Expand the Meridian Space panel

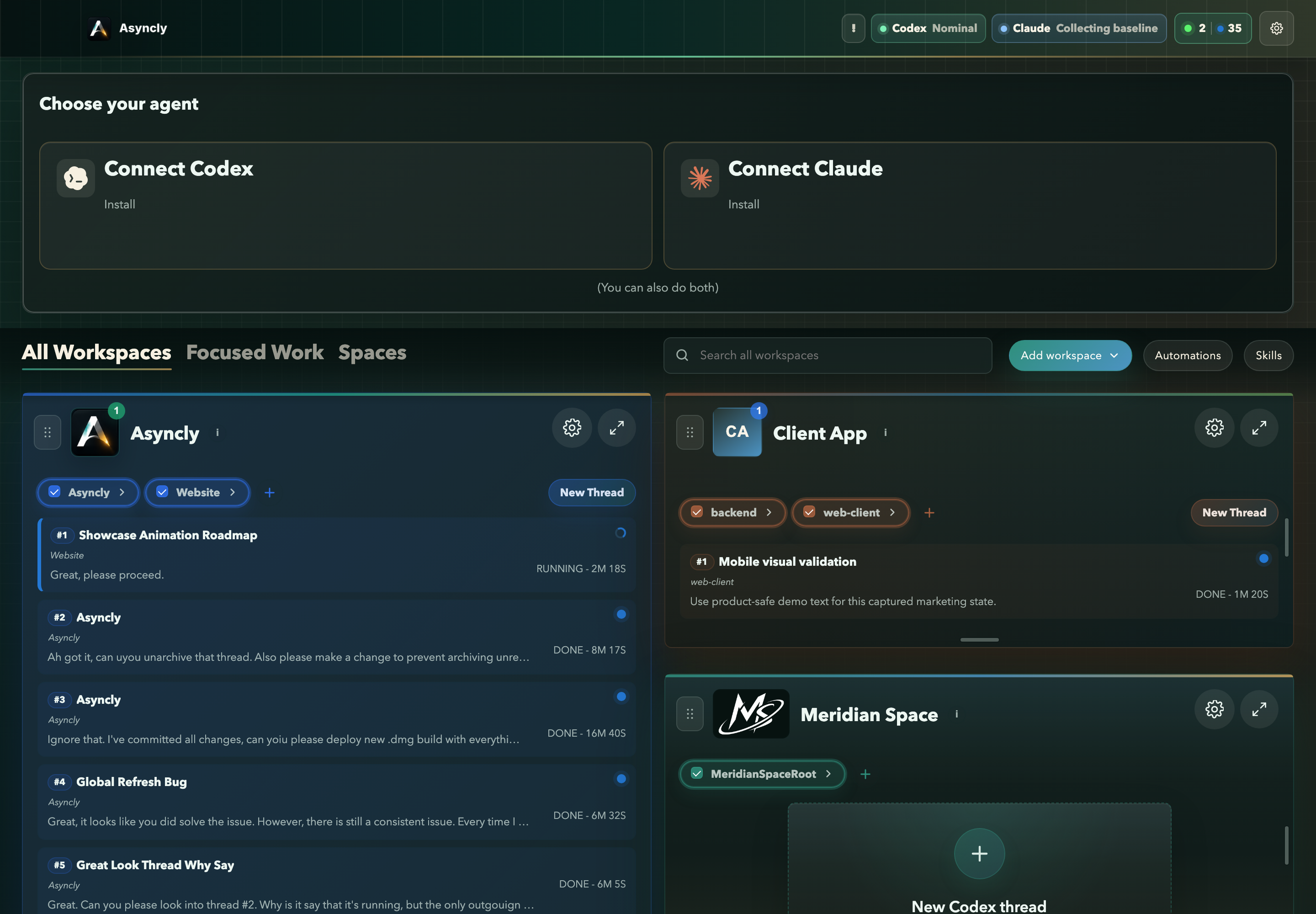click(x=1259, y=710)
